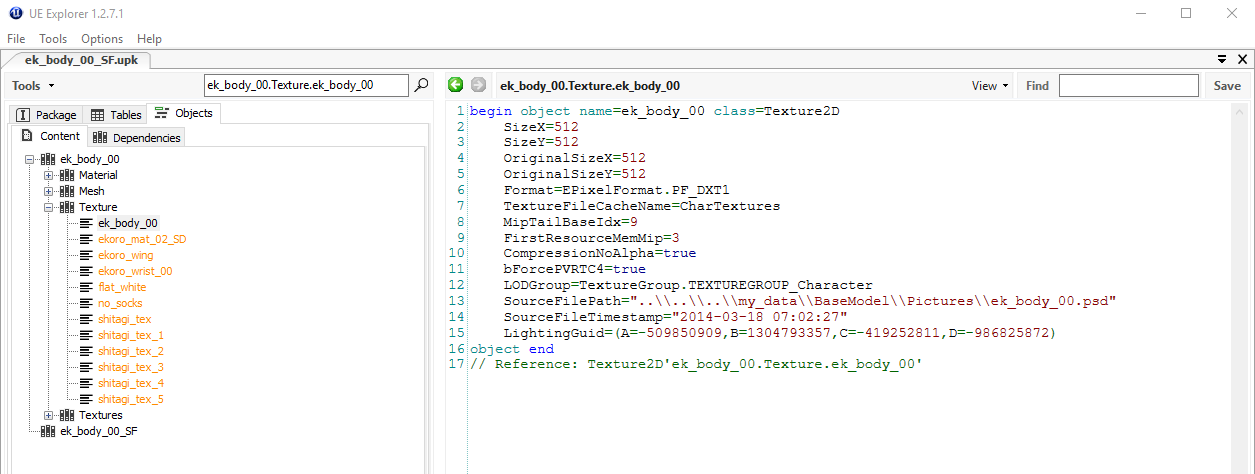
Task: Click the LightingGuid code line
Action: [x=780, y=333]
